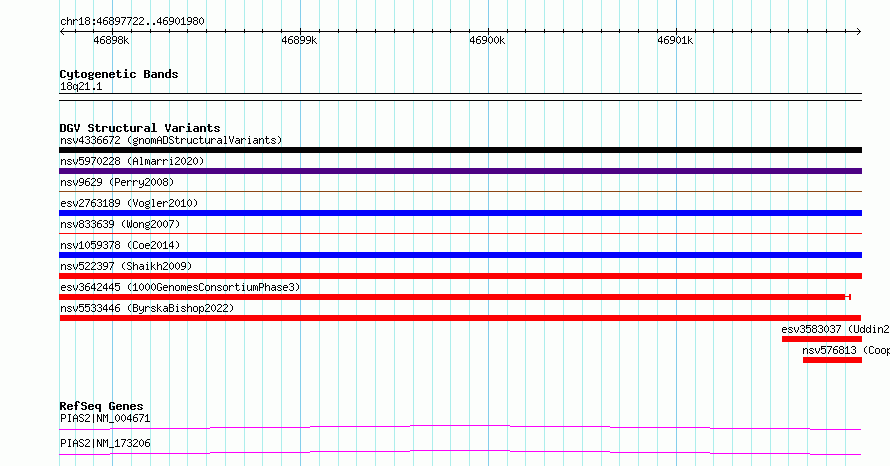The width and height of the screenshot is (890, 466).
Task: Click the purple nsv5970228 variant bar
Action: [x=460, y=171]
